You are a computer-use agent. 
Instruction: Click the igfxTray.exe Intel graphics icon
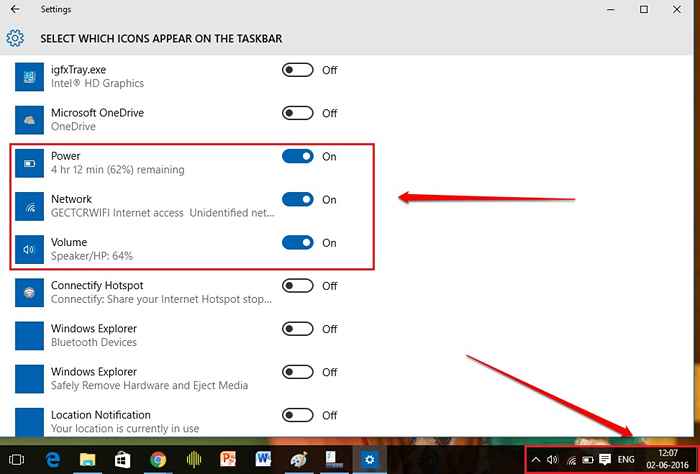pyautogui.click(x=29, y=77)
